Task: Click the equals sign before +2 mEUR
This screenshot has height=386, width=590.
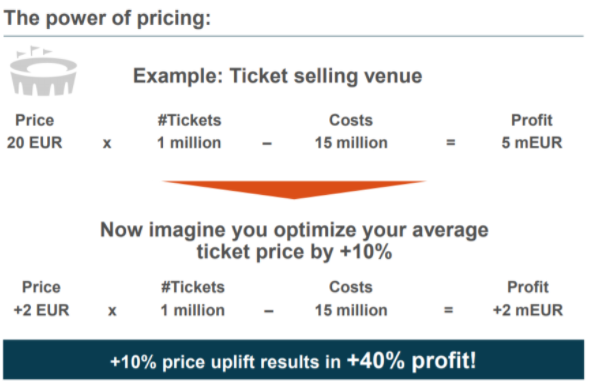Action: point(448,310)
